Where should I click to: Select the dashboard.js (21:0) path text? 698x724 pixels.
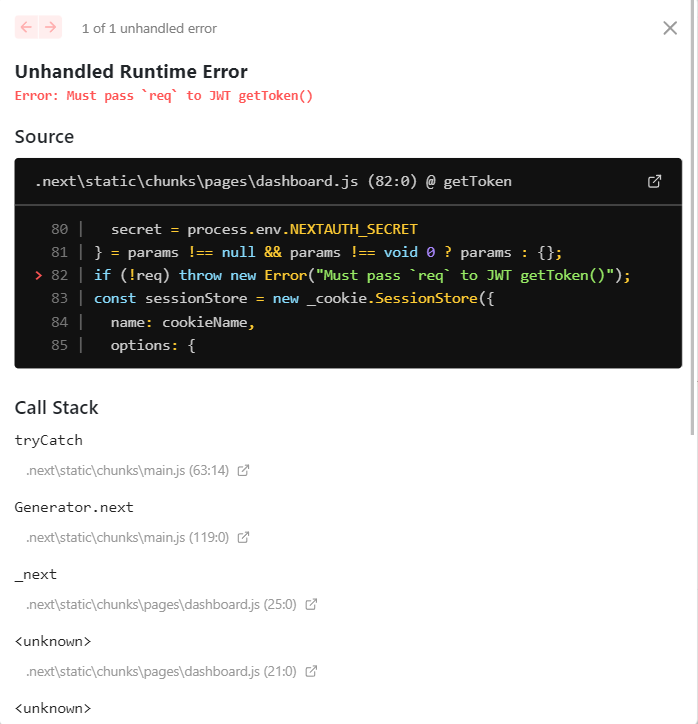click(x=161, y=671)
